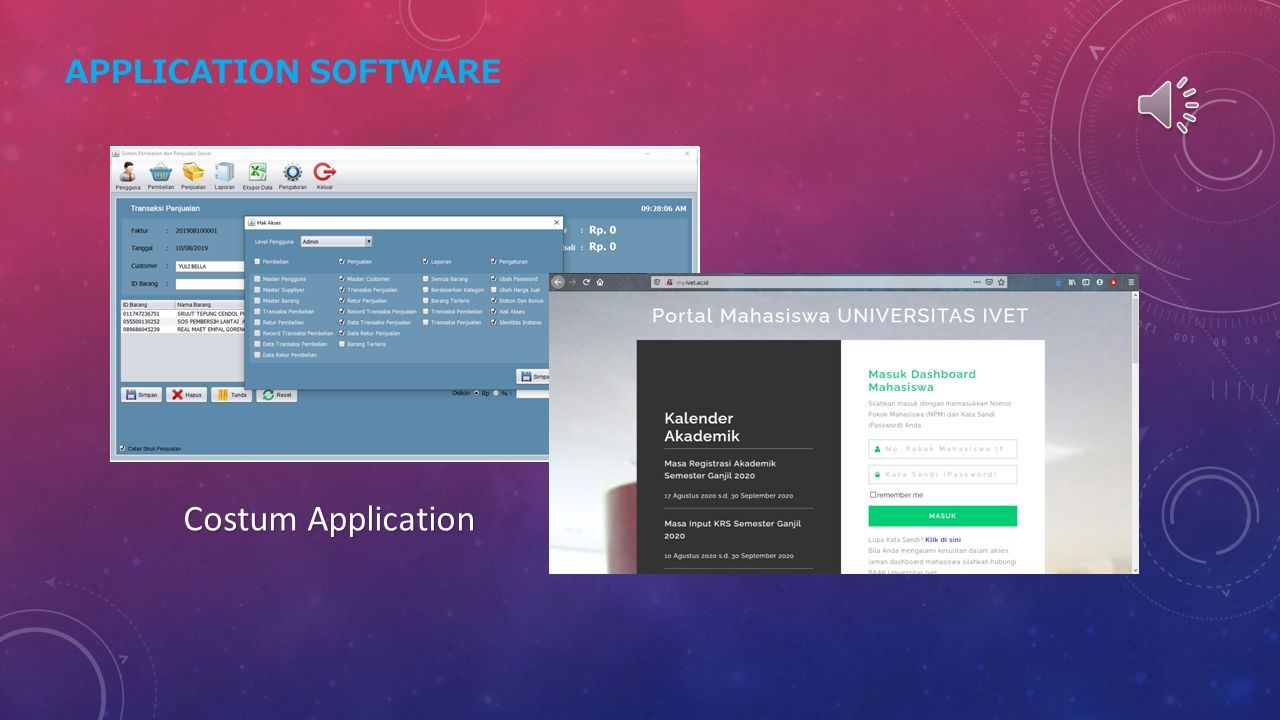This screenshot has height=720, width=1280.
Task: Open the Penjualan toolbar icon
Action: click(x=193, y=175)
